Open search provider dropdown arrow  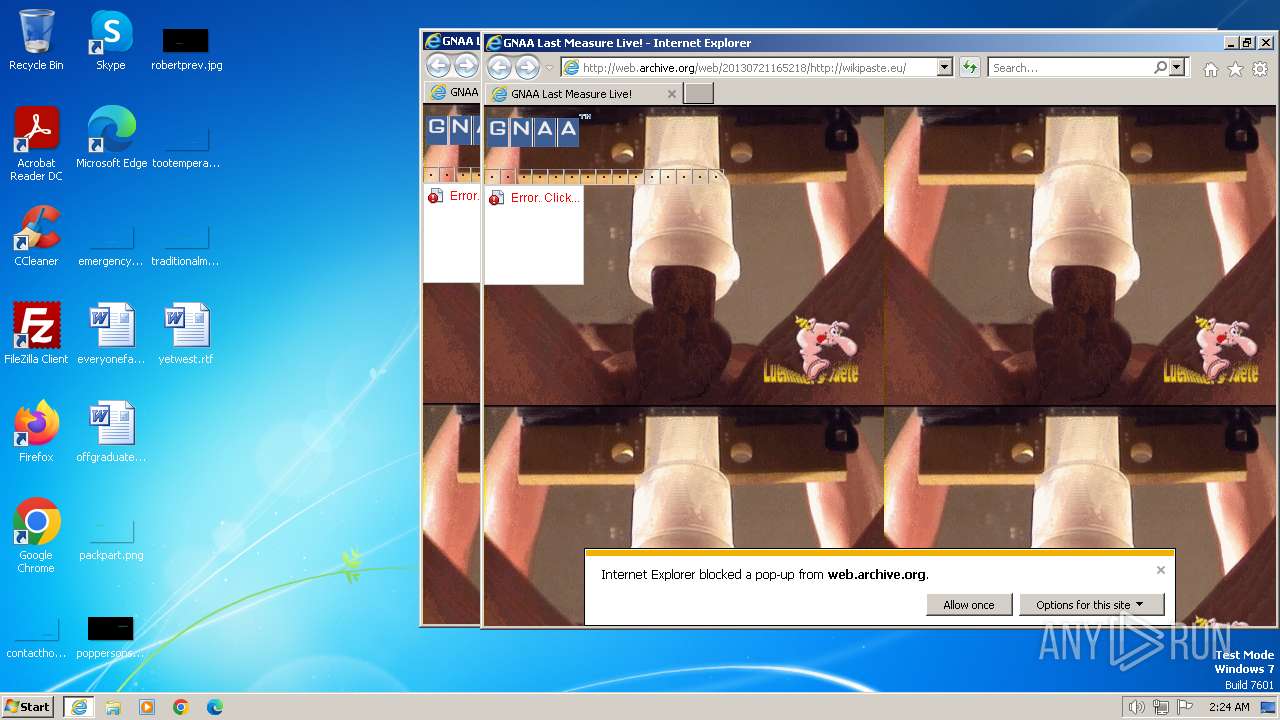pyautogui.click(x=1176, y=68)
